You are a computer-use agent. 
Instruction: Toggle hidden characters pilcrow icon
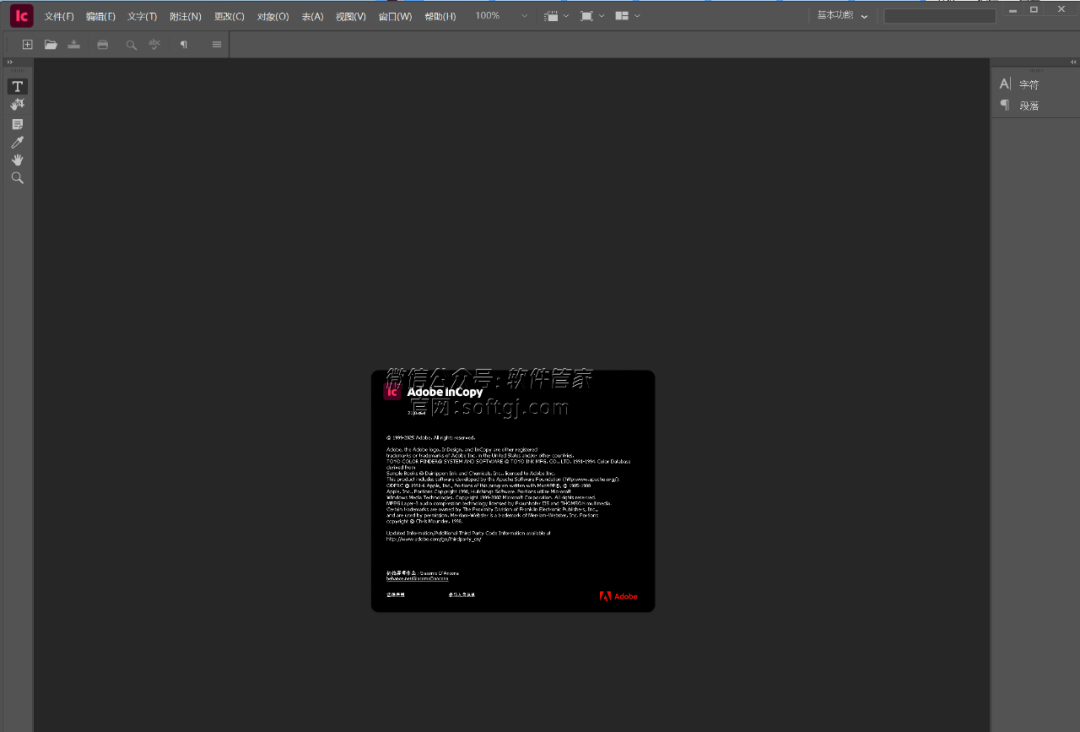[183, 45]
